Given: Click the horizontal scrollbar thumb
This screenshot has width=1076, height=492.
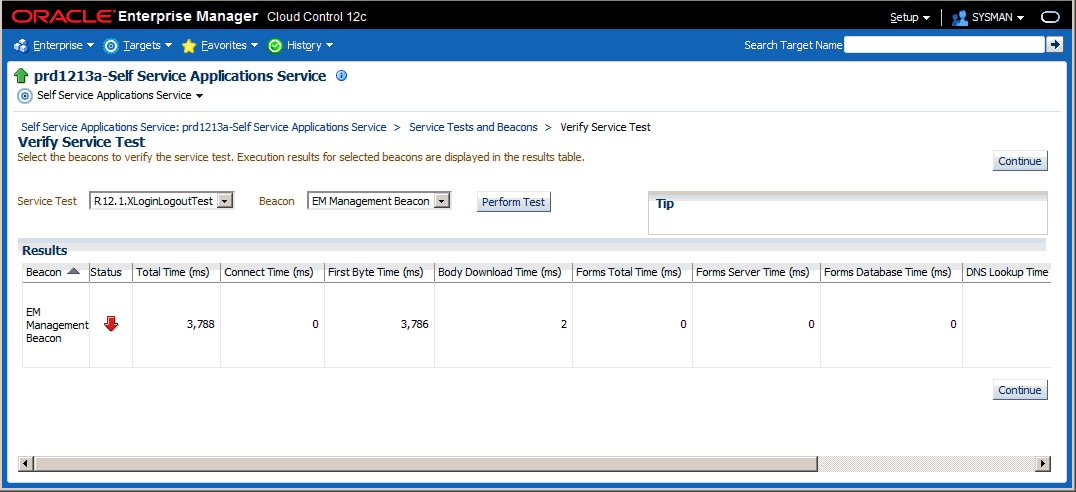Looking at the screenshot, I should (425, 464).
